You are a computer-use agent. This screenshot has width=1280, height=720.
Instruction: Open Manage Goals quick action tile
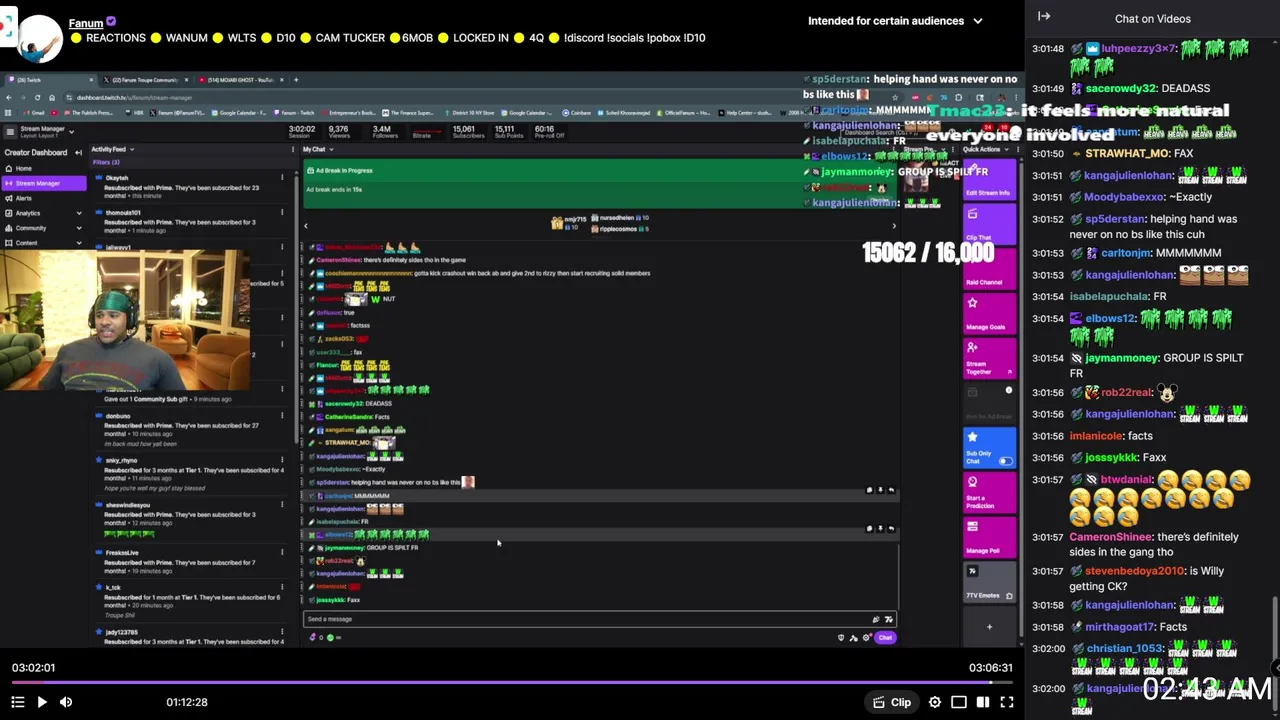pyautogui.click(x=988, y=313)
